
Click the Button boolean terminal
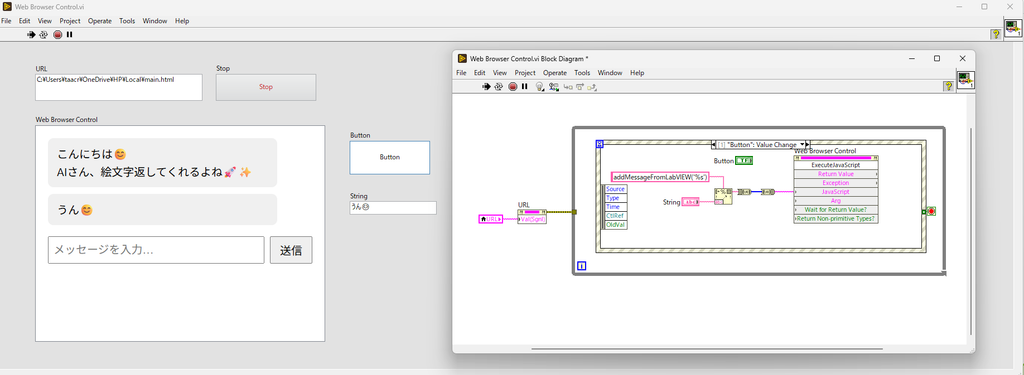click(x=744, y=161)
